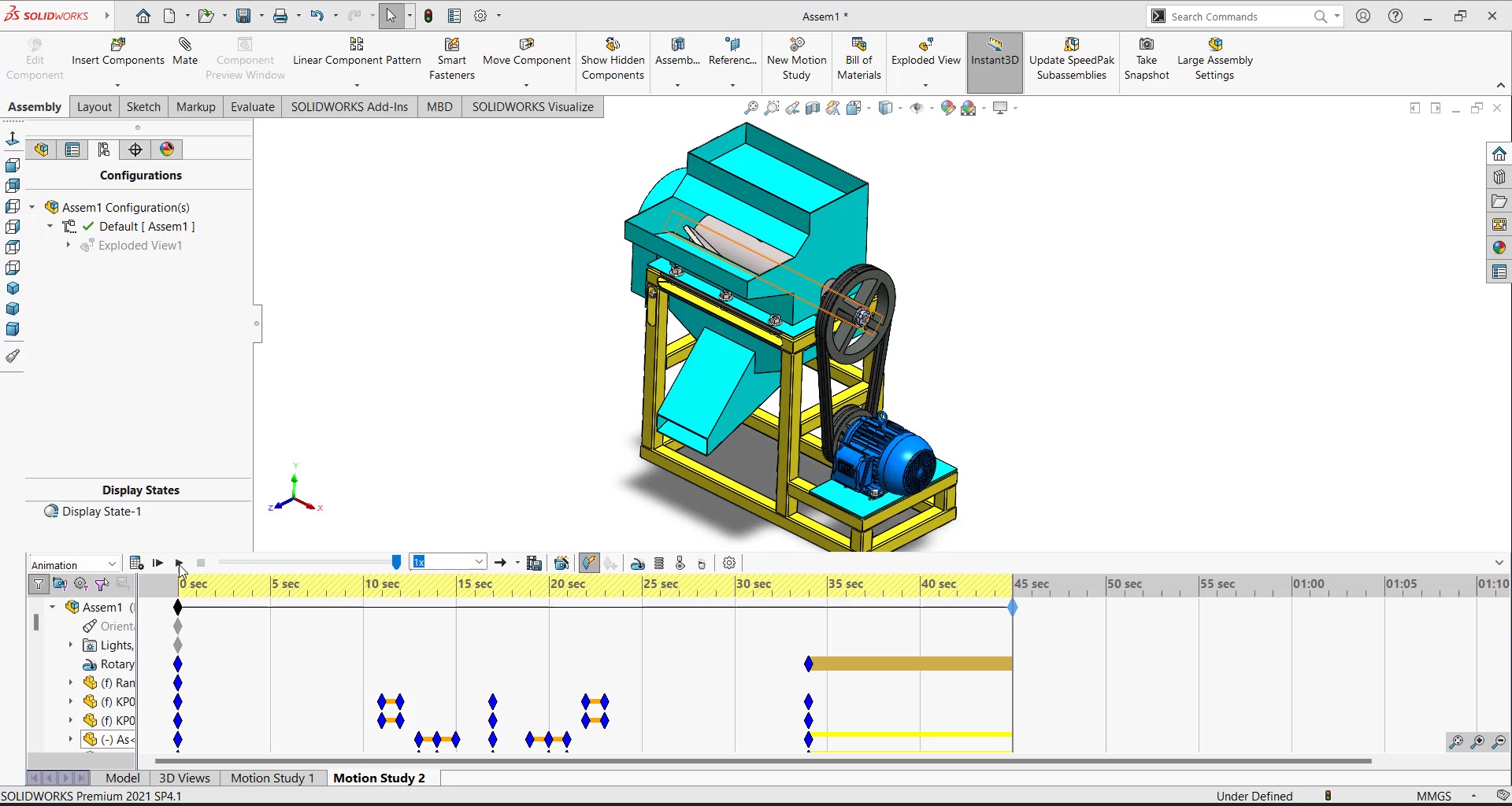Click the MMGS units status button
Viewport: 1512px width, 806px height.
pyautogui.click(x=1433, y=796)
